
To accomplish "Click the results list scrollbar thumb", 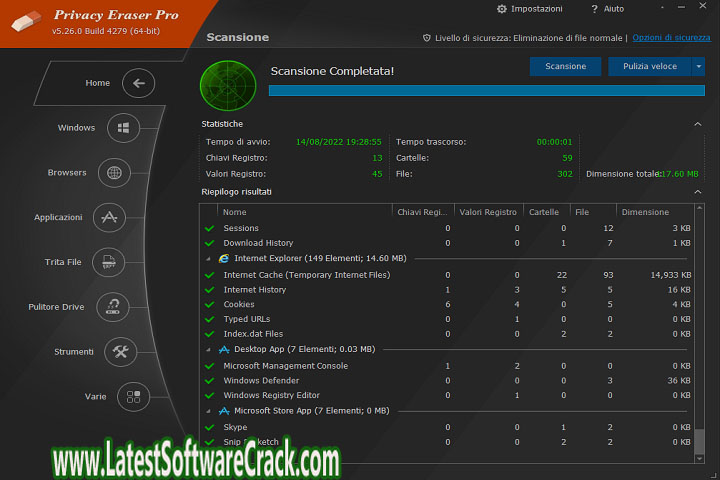I will click(699, 441).
